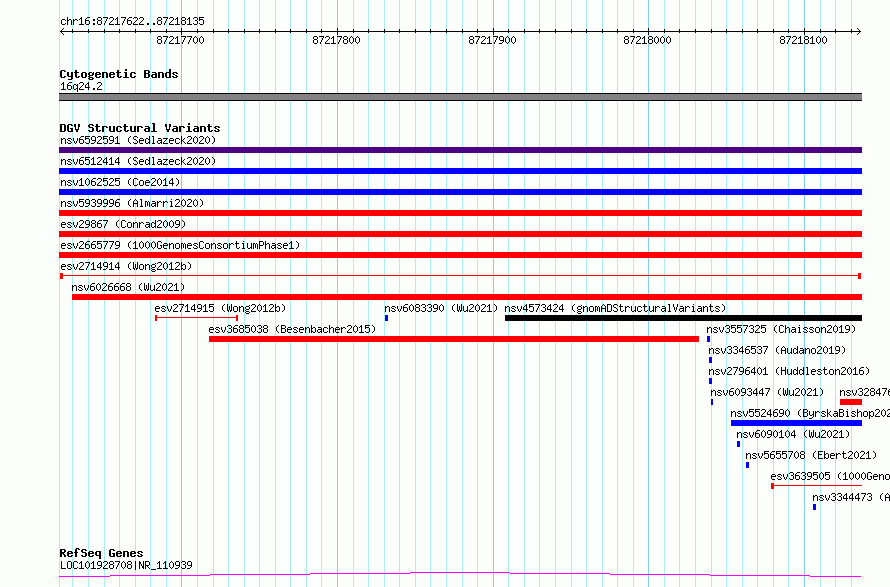This screenshot has width=890, height=587.
Task: Open the nsv6512414 (Sedlazeck2020) label
Action: coord(138,161)
